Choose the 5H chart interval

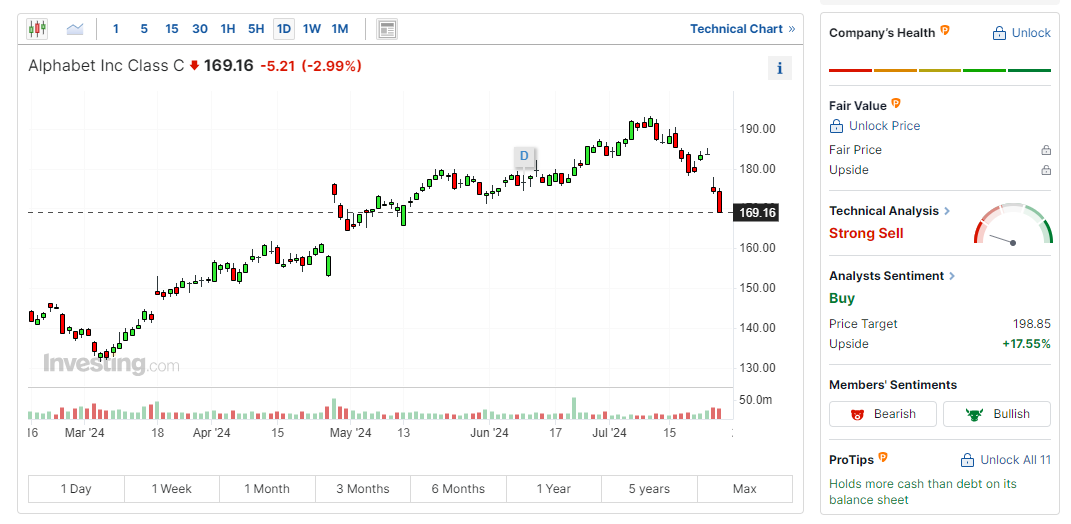pyautogui.click(x=256, y=29)
